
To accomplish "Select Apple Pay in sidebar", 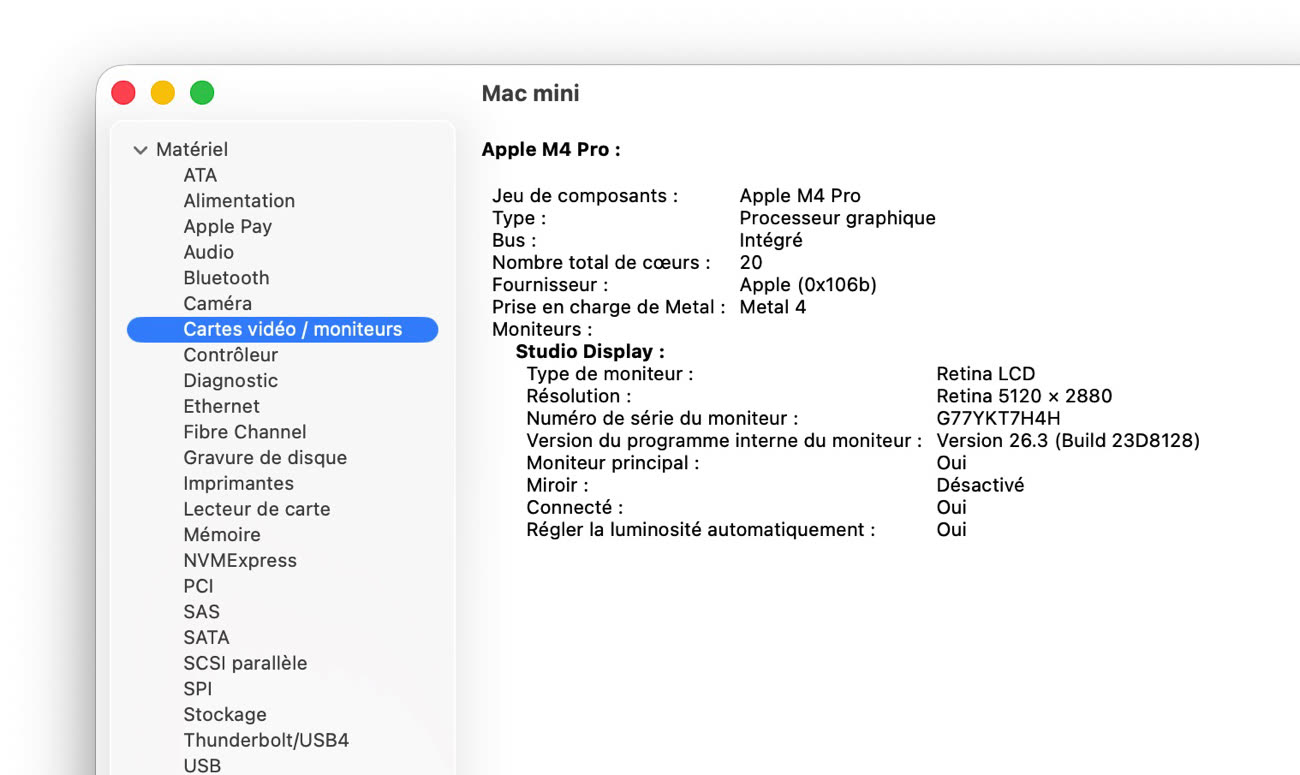I will (227, 227).
